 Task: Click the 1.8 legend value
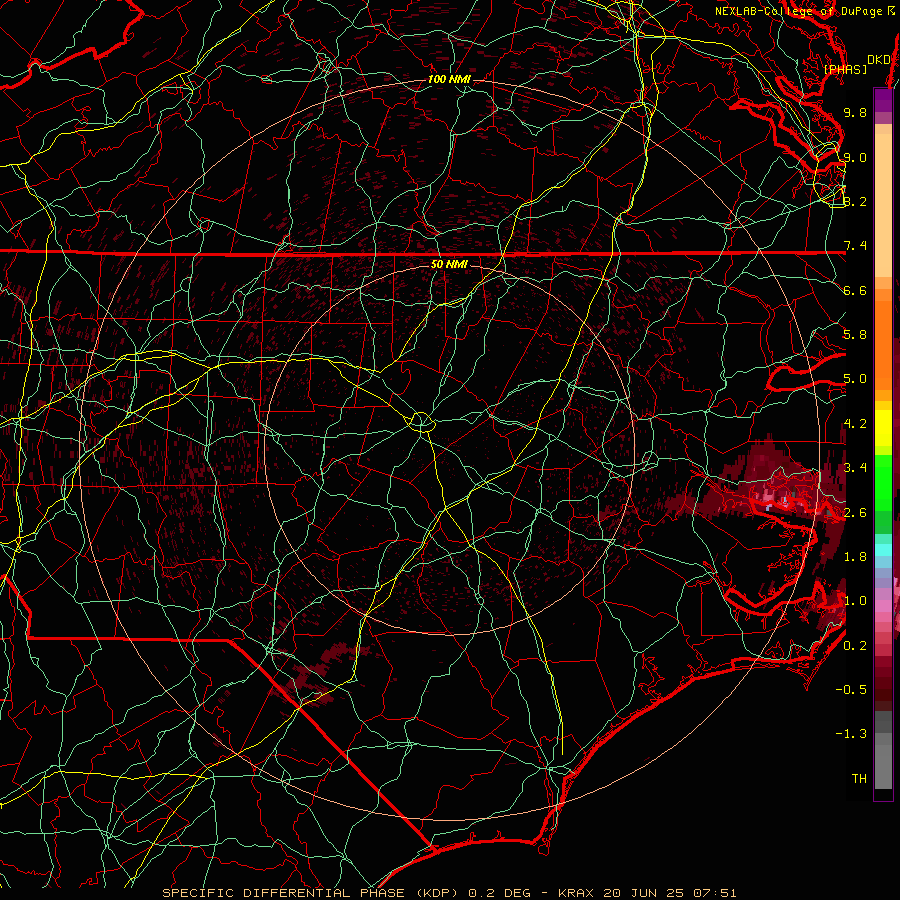pyautogui.click(x=855, y=556)
